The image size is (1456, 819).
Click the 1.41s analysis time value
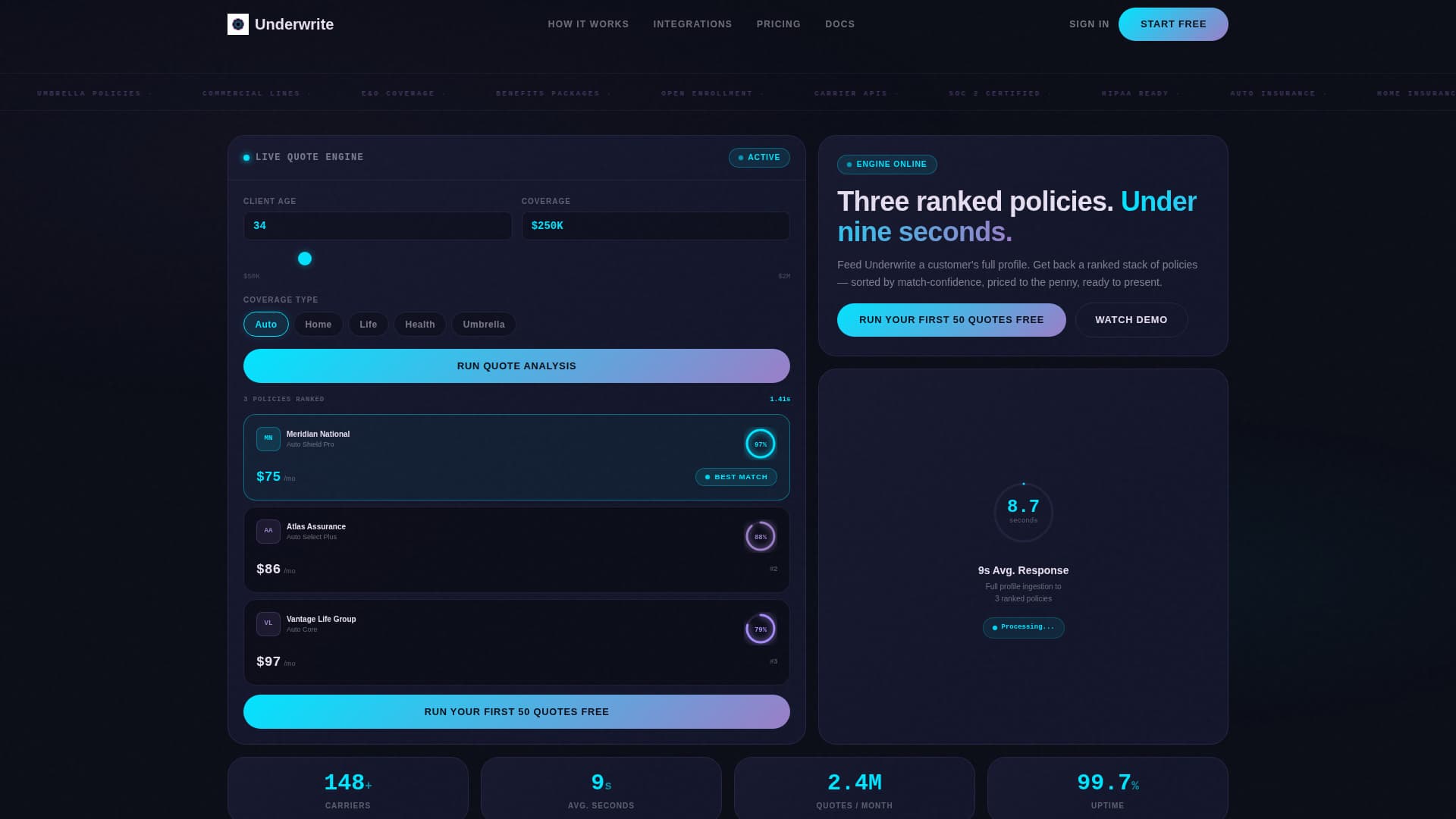[x=780, y=400]
